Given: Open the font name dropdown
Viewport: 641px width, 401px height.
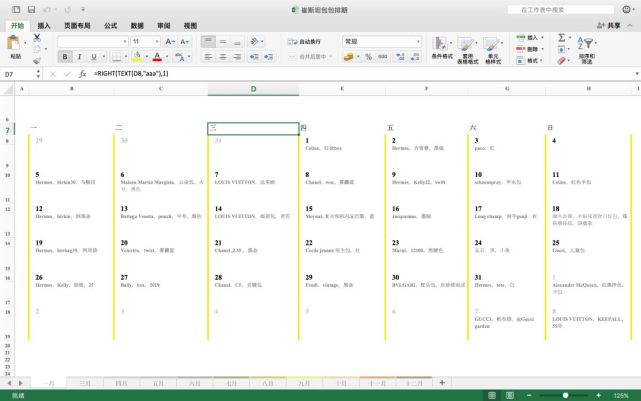Looking at the screenshot, I should 125,42.
